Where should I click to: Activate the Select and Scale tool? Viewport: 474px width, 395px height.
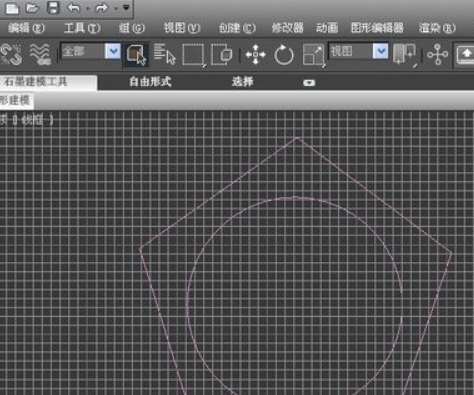point(314,55)
